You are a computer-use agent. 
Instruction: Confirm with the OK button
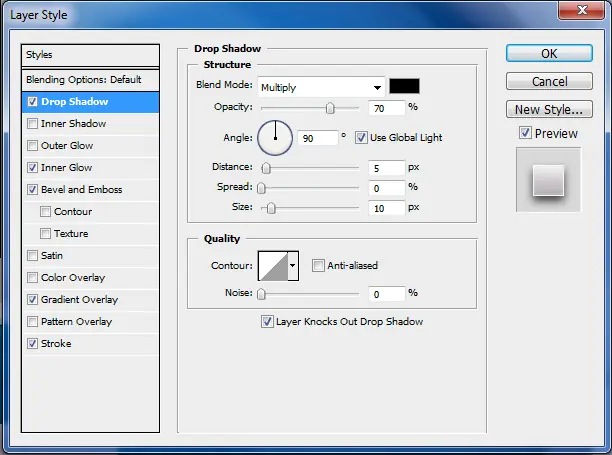coord(549,53)
